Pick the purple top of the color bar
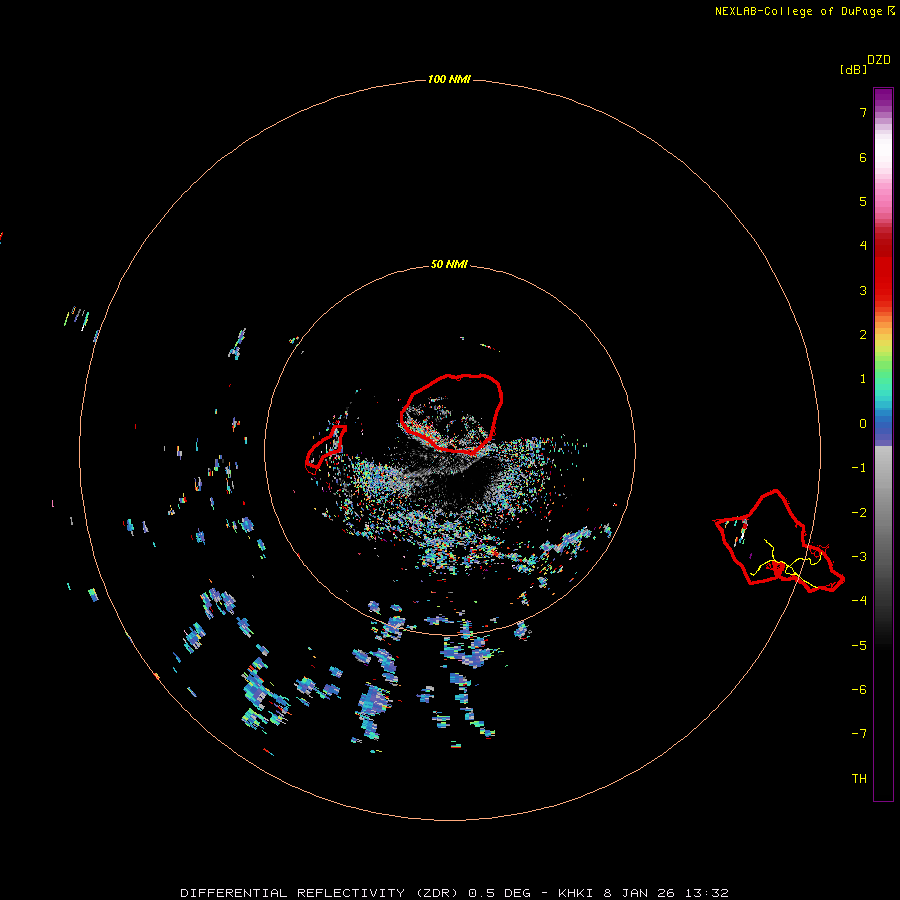The width and height of the screenshot is (900, 900). (883, 98)
